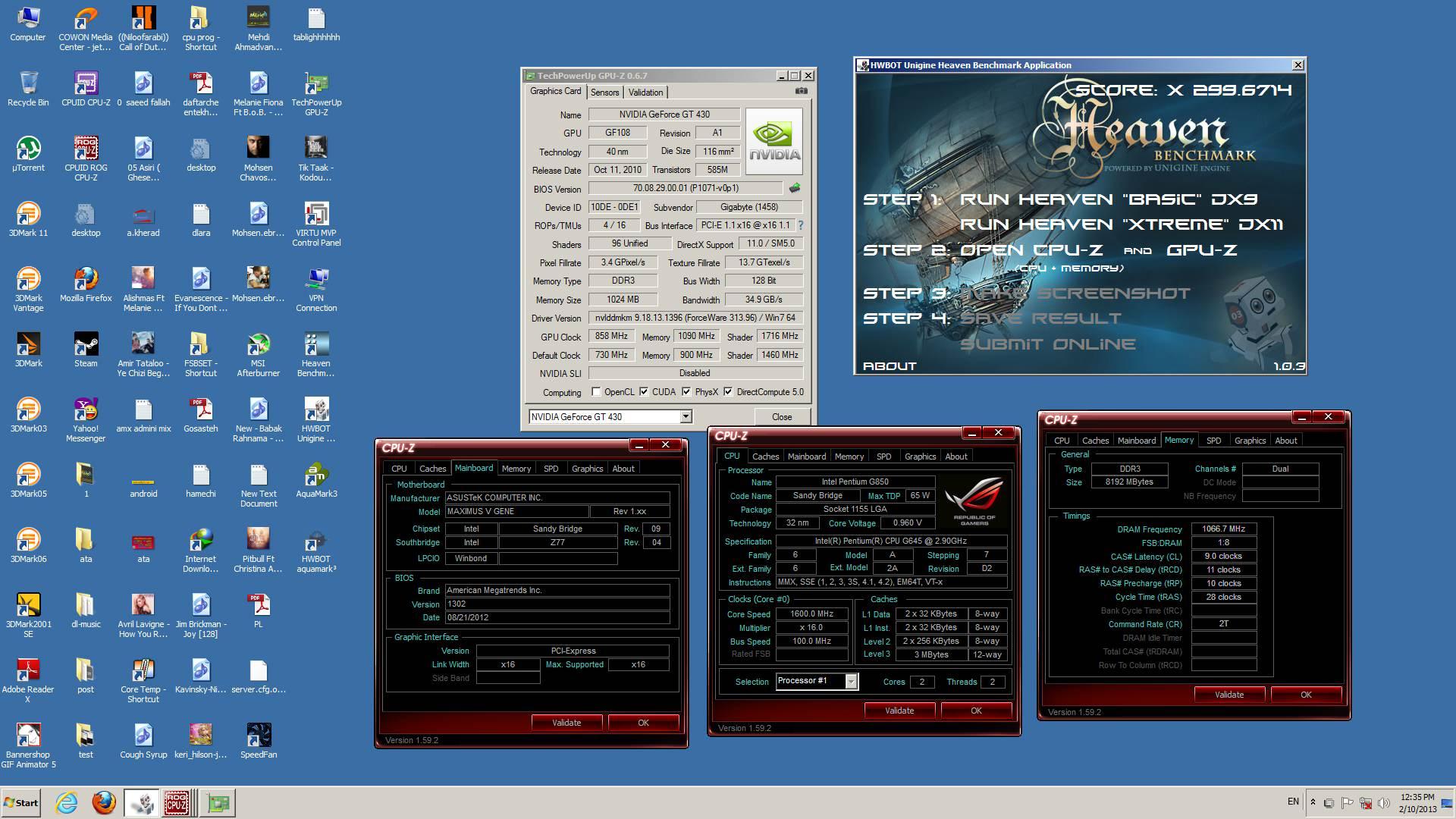Open Memory tab in Mainboard CPU-Z window
The width and height of the screenshot is (1456, 819).
[516, 469]
